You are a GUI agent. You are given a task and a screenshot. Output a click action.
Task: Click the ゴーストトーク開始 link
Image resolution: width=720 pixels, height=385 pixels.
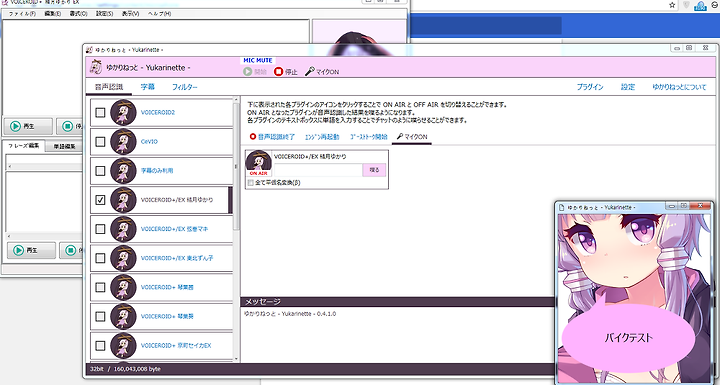[369, 137]
